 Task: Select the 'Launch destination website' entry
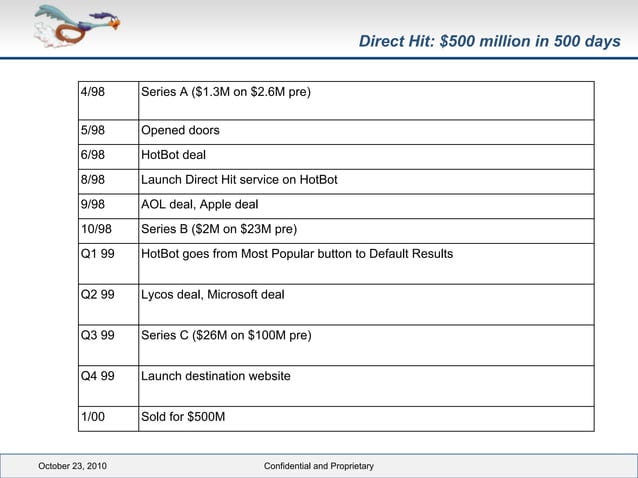click(x=216, y=376)
